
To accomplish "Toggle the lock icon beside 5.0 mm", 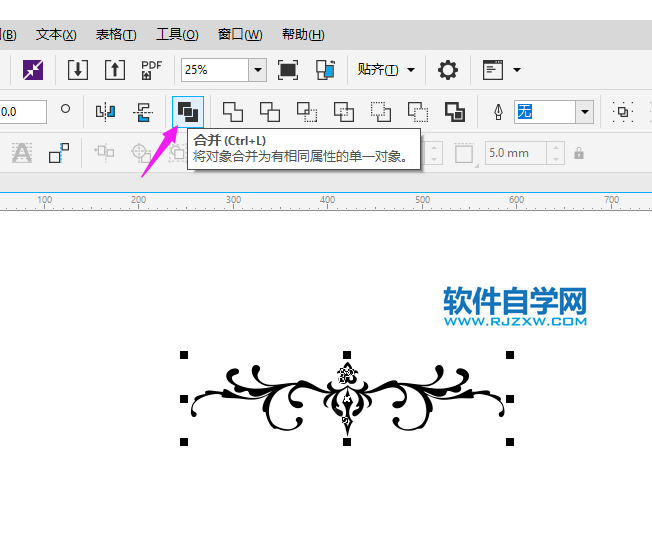I will coord(579,153).
